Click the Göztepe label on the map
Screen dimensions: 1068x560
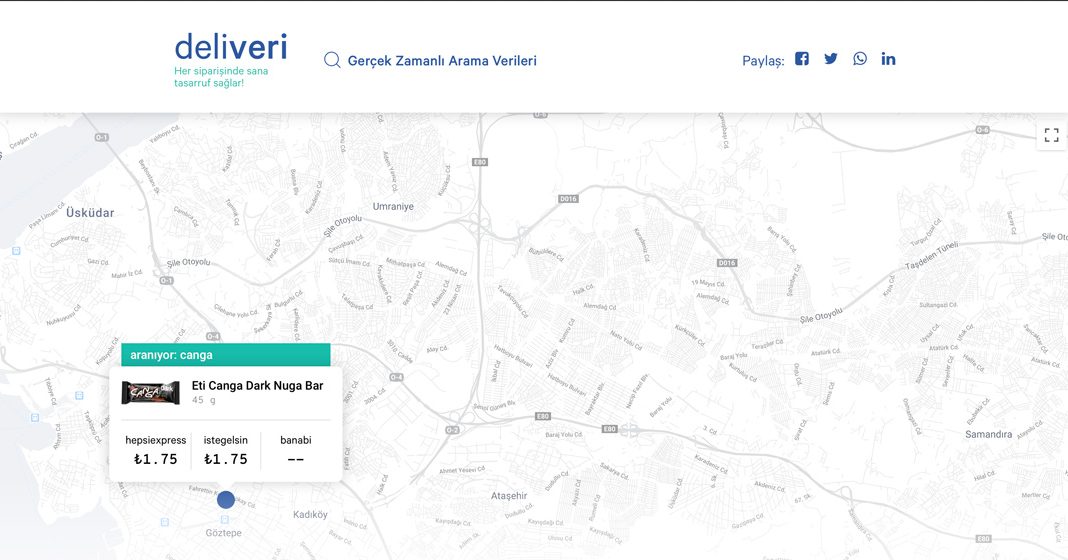223,533
